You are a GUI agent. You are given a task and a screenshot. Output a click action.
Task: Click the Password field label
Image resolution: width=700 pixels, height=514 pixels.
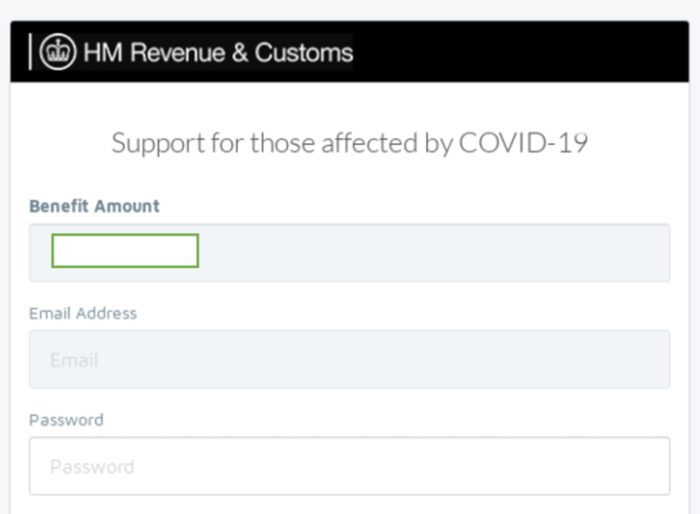pos(66,420)
